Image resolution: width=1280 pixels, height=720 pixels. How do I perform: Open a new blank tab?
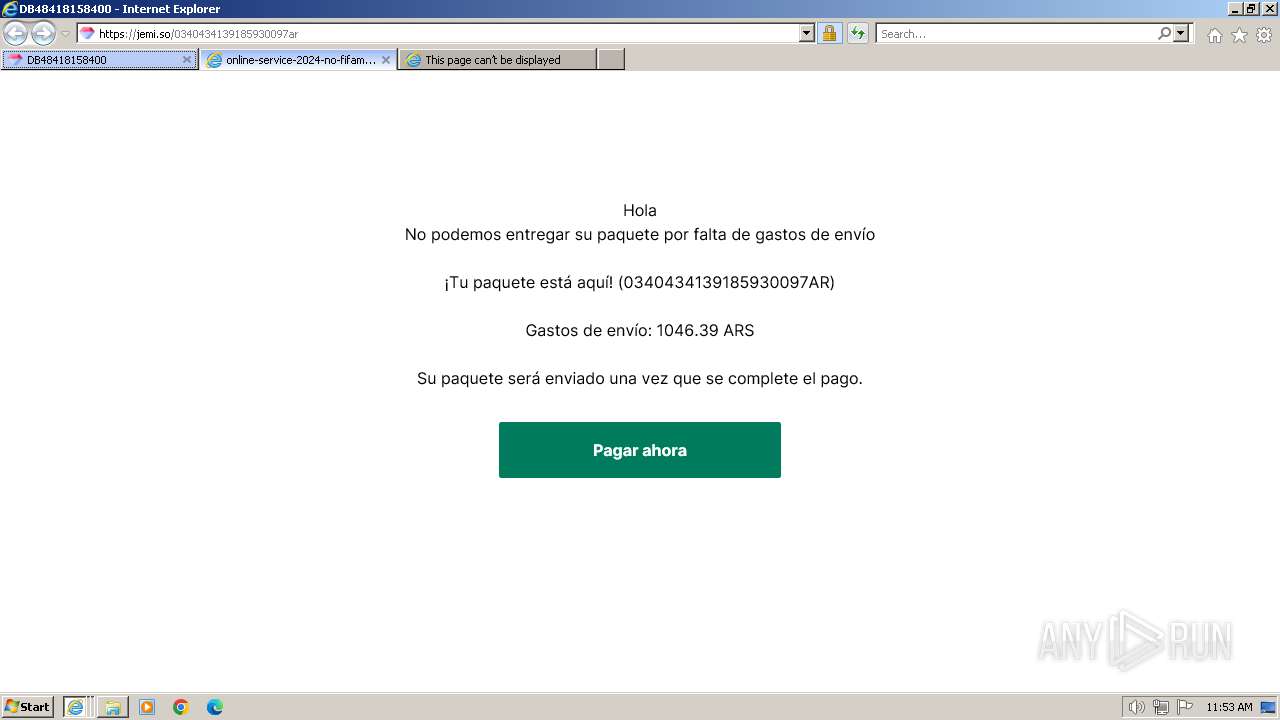click(611, 60)
